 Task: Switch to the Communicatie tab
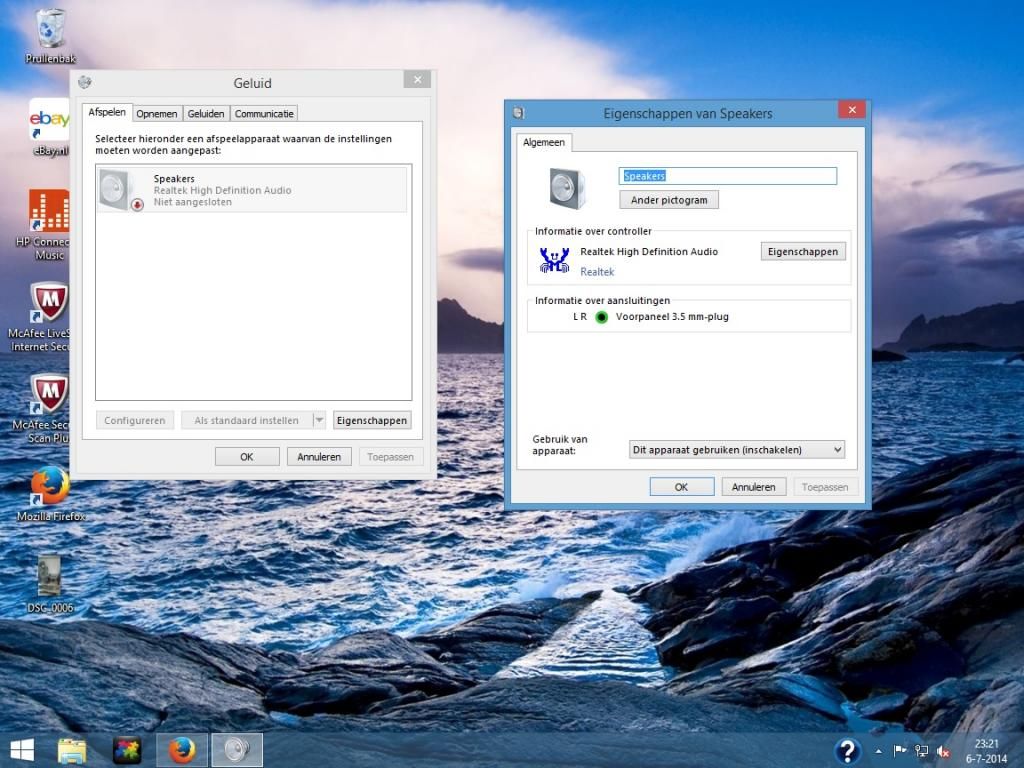point(264,114)
